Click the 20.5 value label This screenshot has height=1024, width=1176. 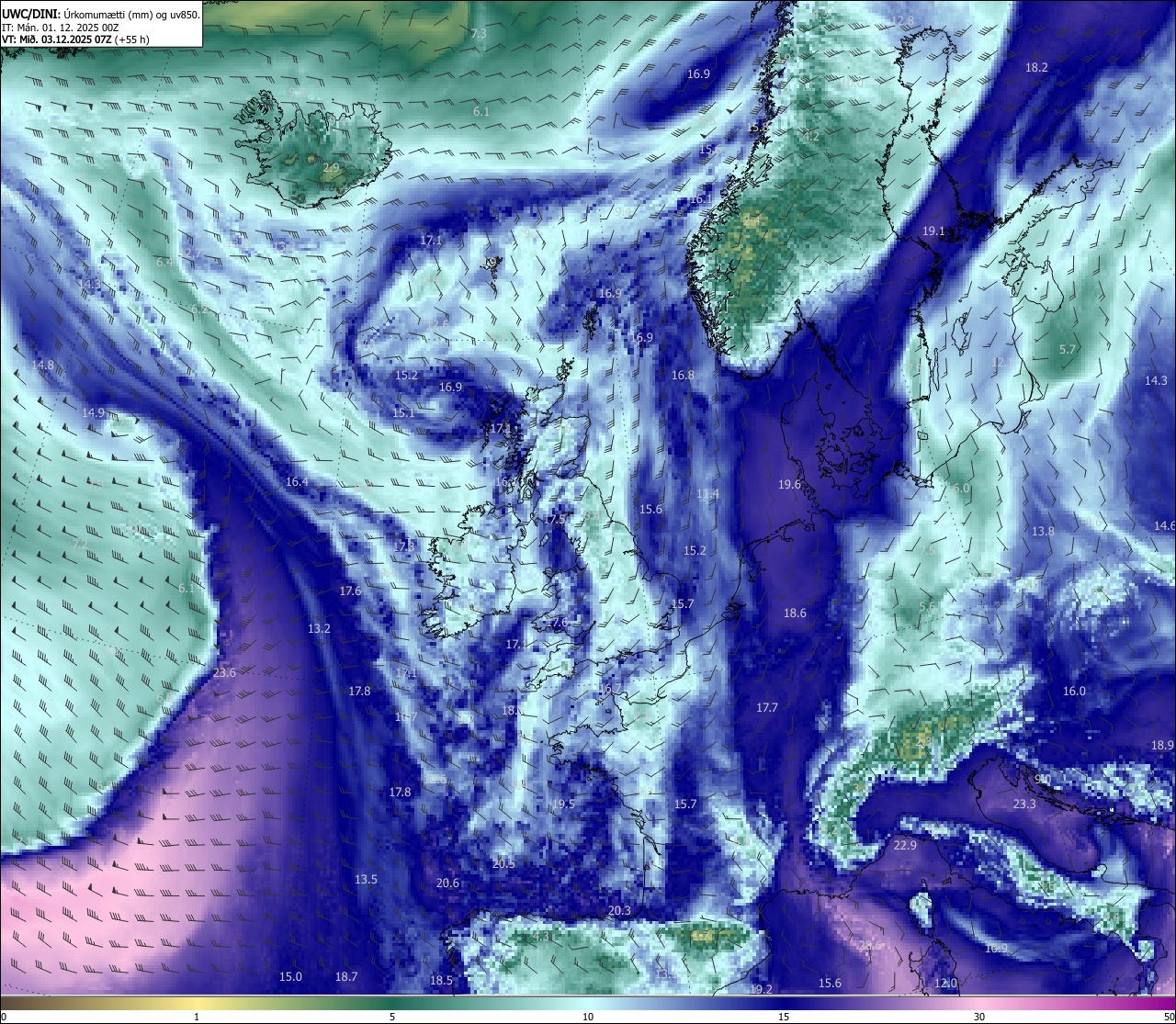point(503,863)
